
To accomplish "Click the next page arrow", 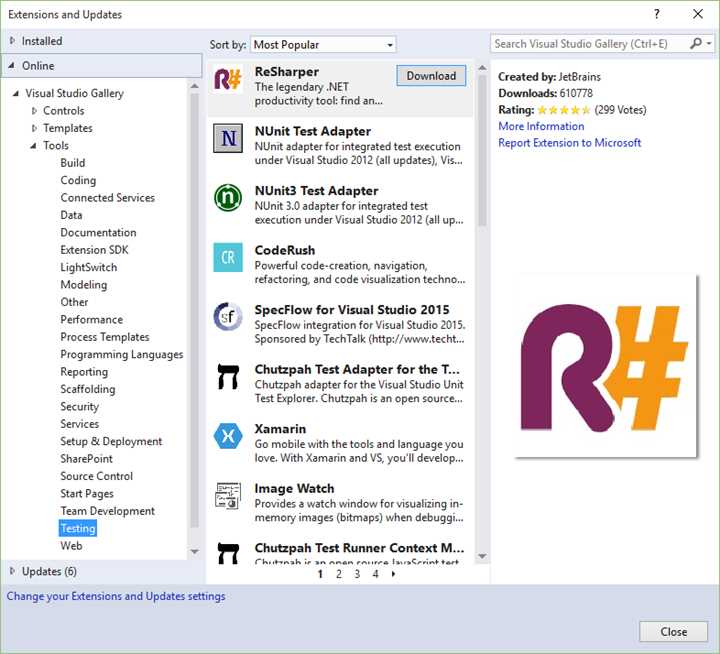I will tap(394, 574).
